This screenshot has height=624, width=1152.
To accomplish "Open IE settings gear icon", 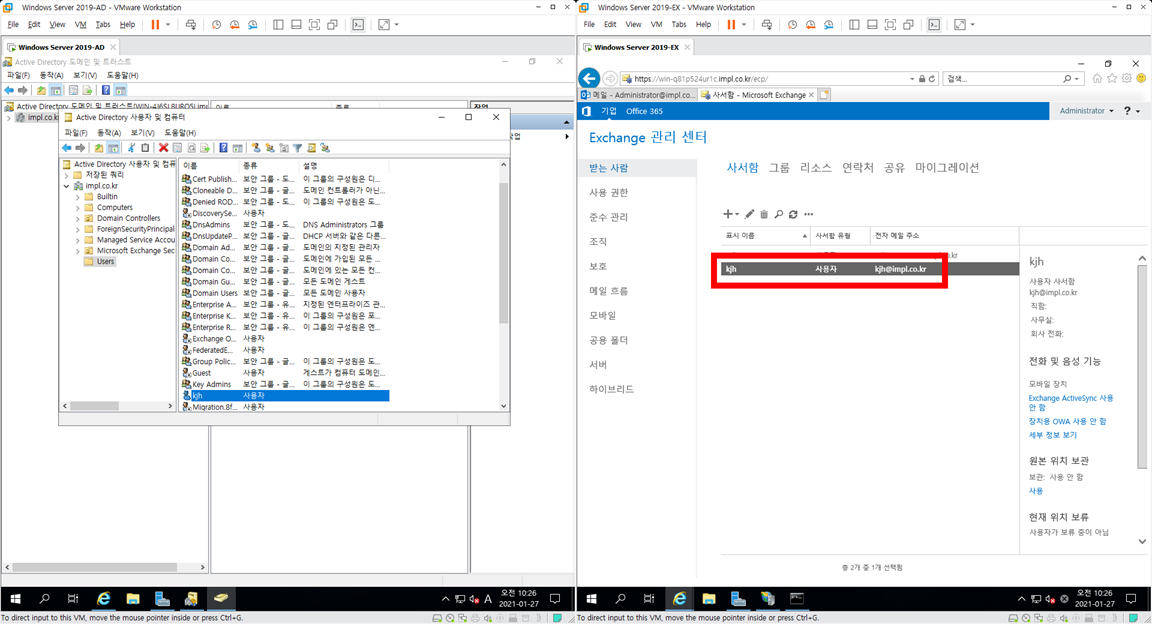I will 1126,78.
